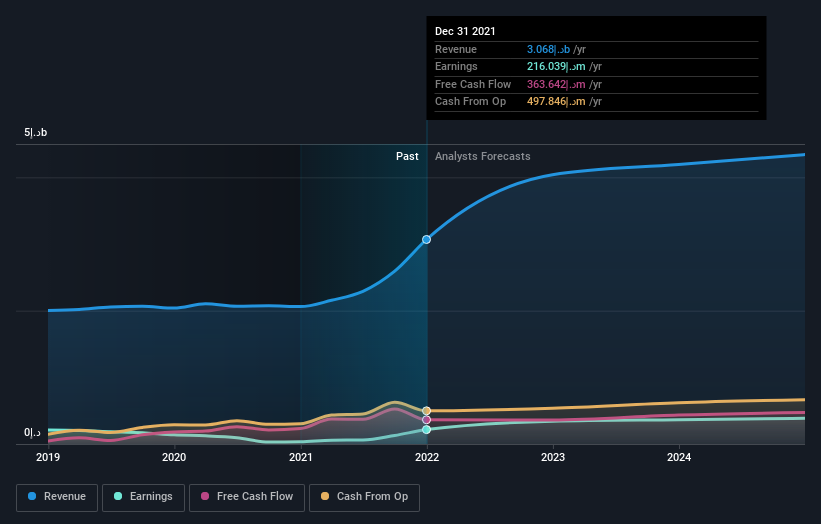The width and height of the screenshot is (821, 524).
Task: Click the Analysts Forecasts label
Action: tap(482, 156)
